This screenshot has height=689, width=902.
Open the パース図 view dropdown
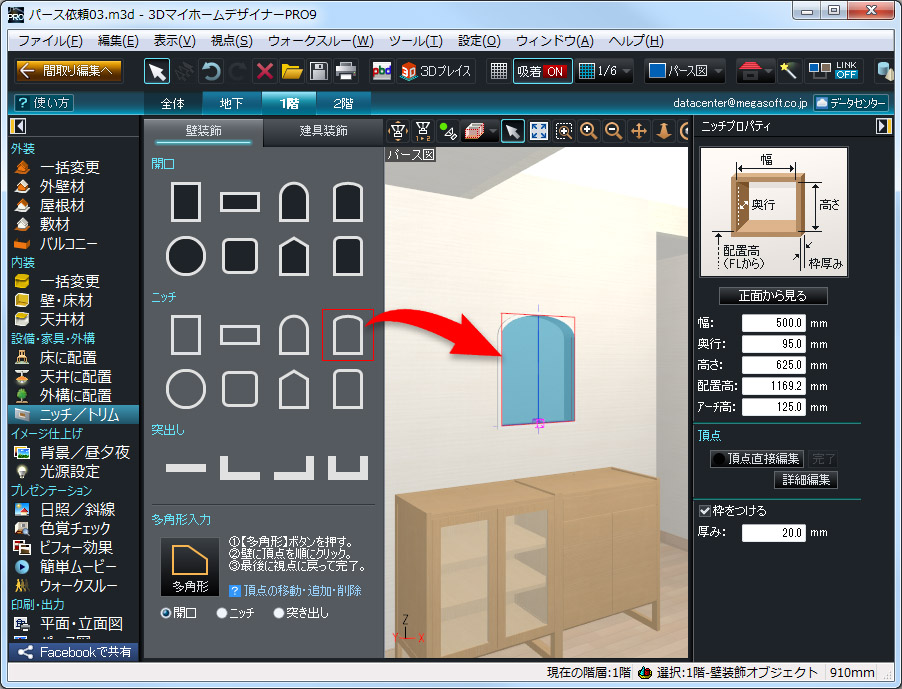tap(684, 71)
